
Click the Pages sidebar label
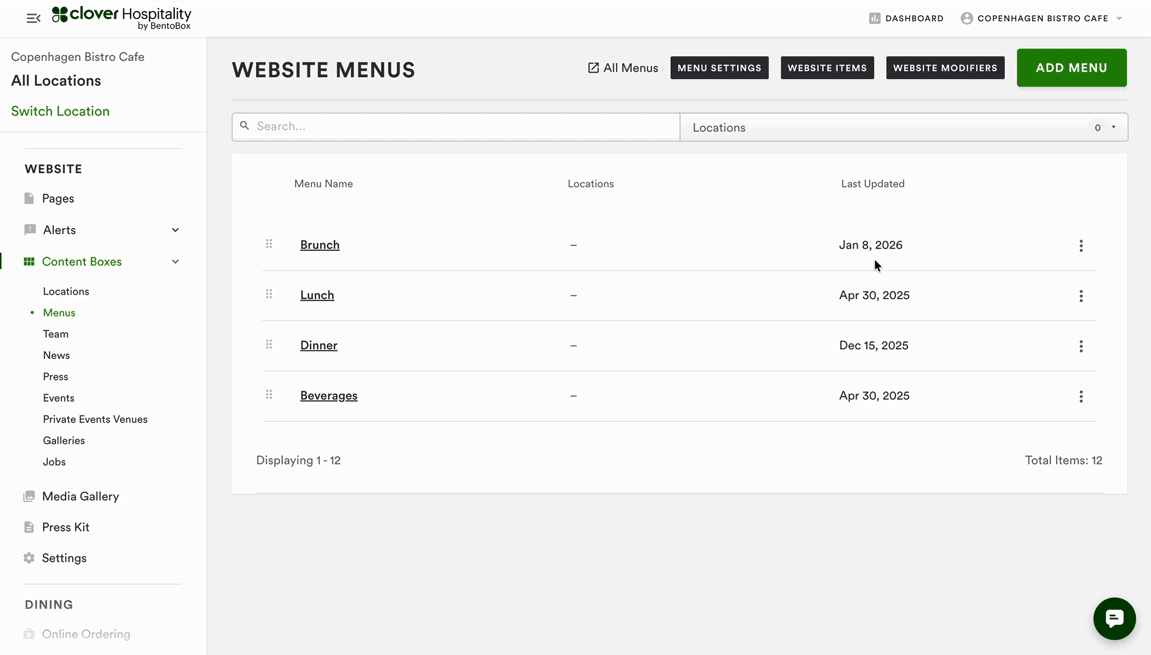(58, 198)
